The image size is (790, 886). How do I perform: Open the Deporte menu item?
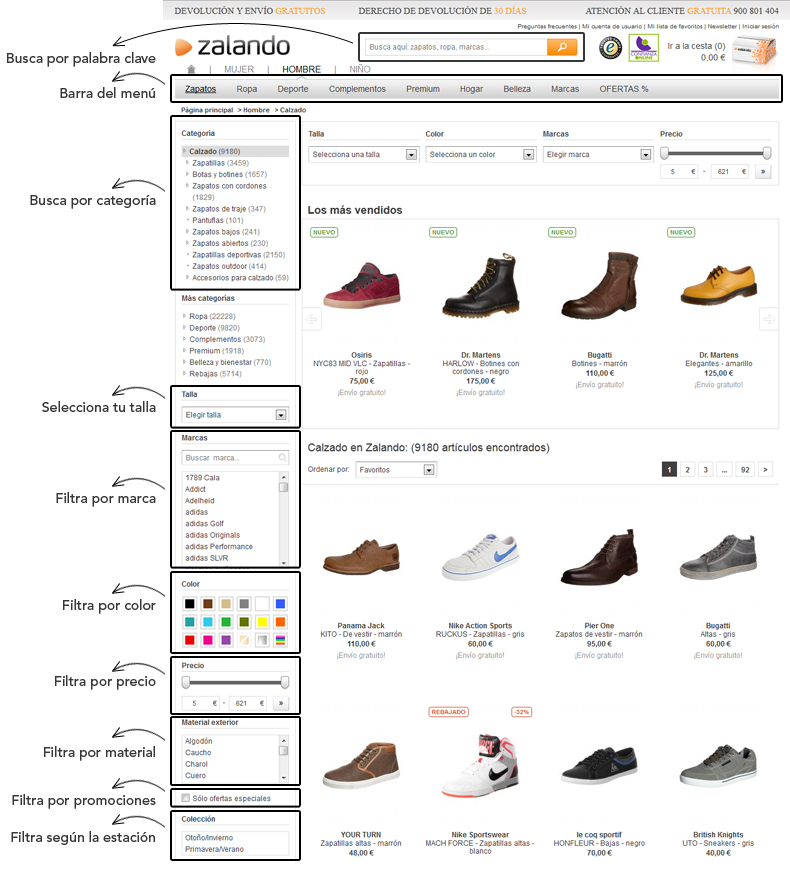[x=293, y=89]
